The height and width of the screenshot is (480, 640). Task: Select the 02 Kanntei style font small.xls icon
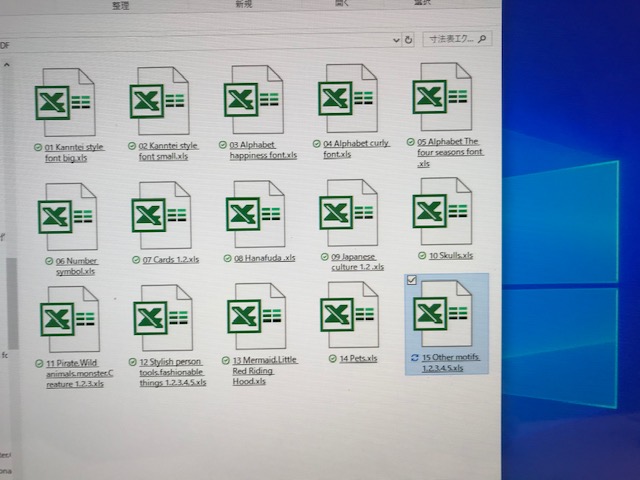(x=160, y=101)
